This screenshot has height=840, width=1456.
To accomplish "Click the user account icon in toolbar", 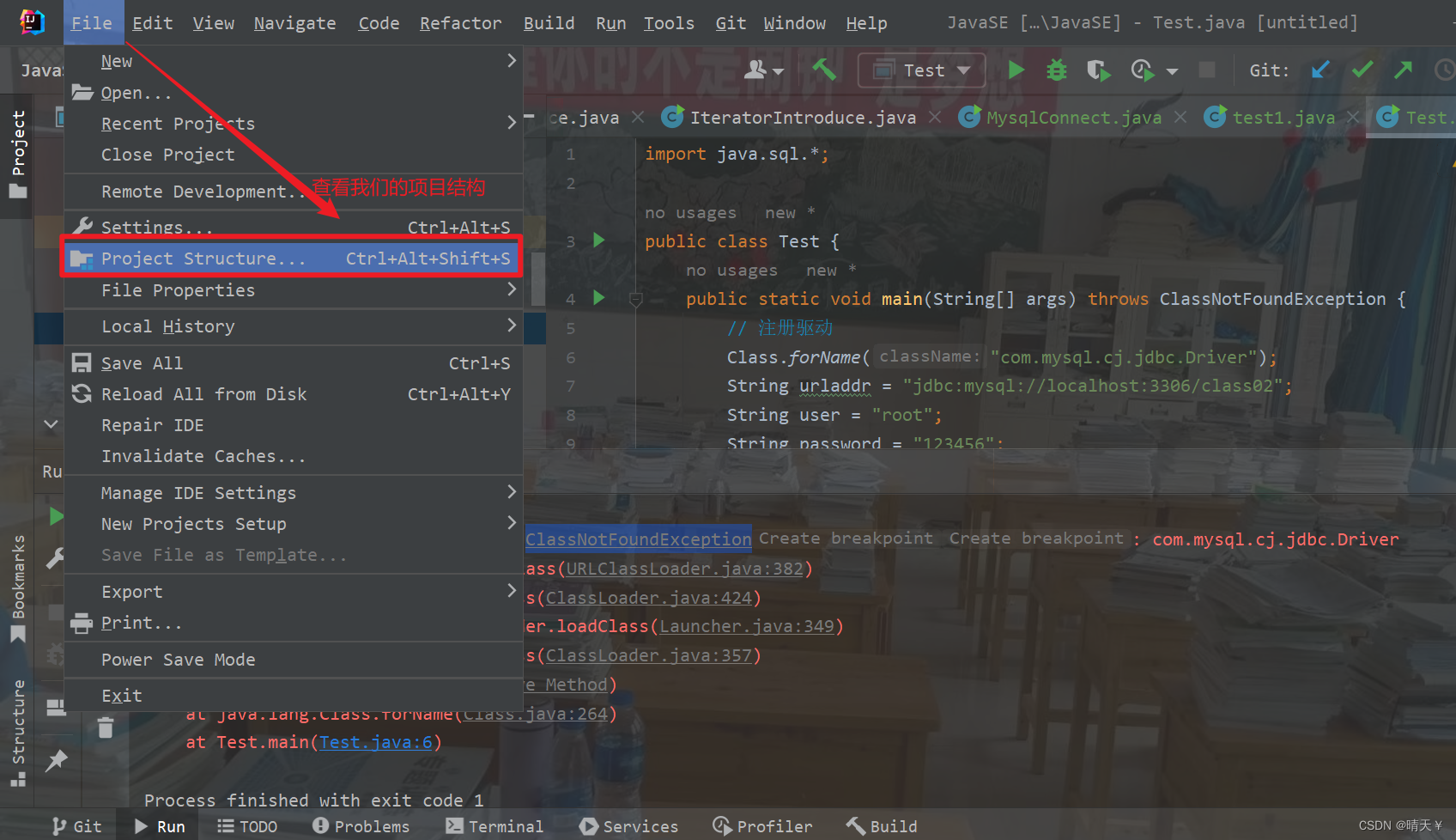I will (x=755, y=70).
